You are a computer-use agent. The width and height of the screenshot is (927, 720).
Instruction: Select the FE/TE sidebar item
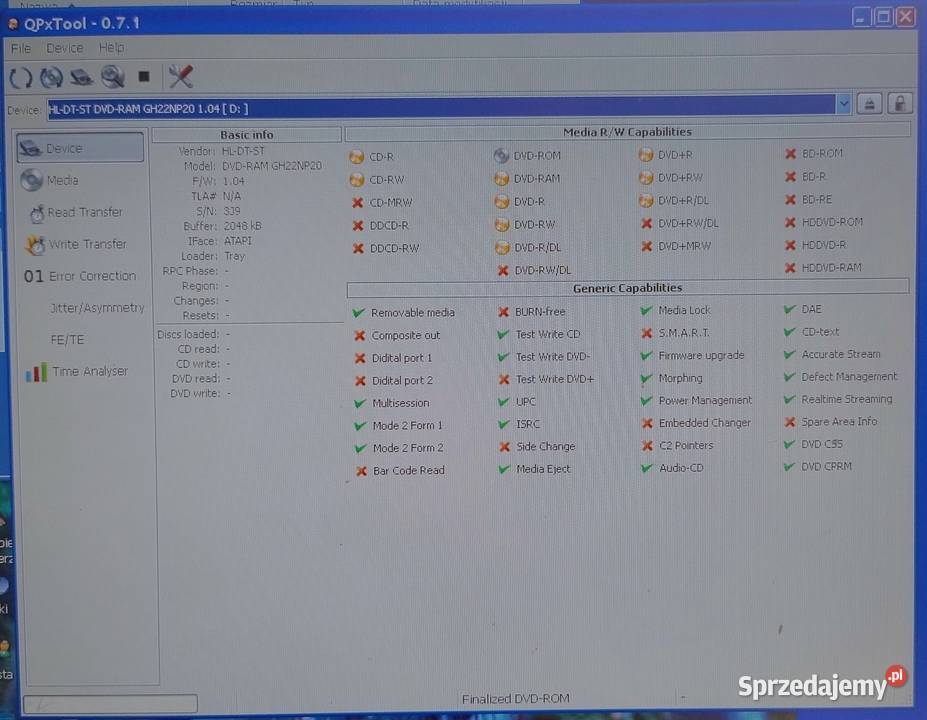pos(67,340)
